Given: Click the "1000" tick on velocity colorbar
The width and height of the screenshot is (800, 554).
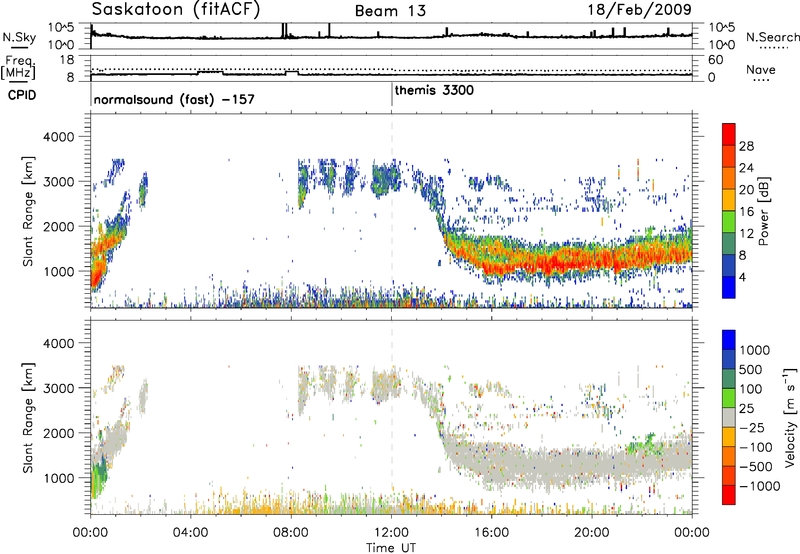Looking at the screenshot, I should (x=754, y=350).
